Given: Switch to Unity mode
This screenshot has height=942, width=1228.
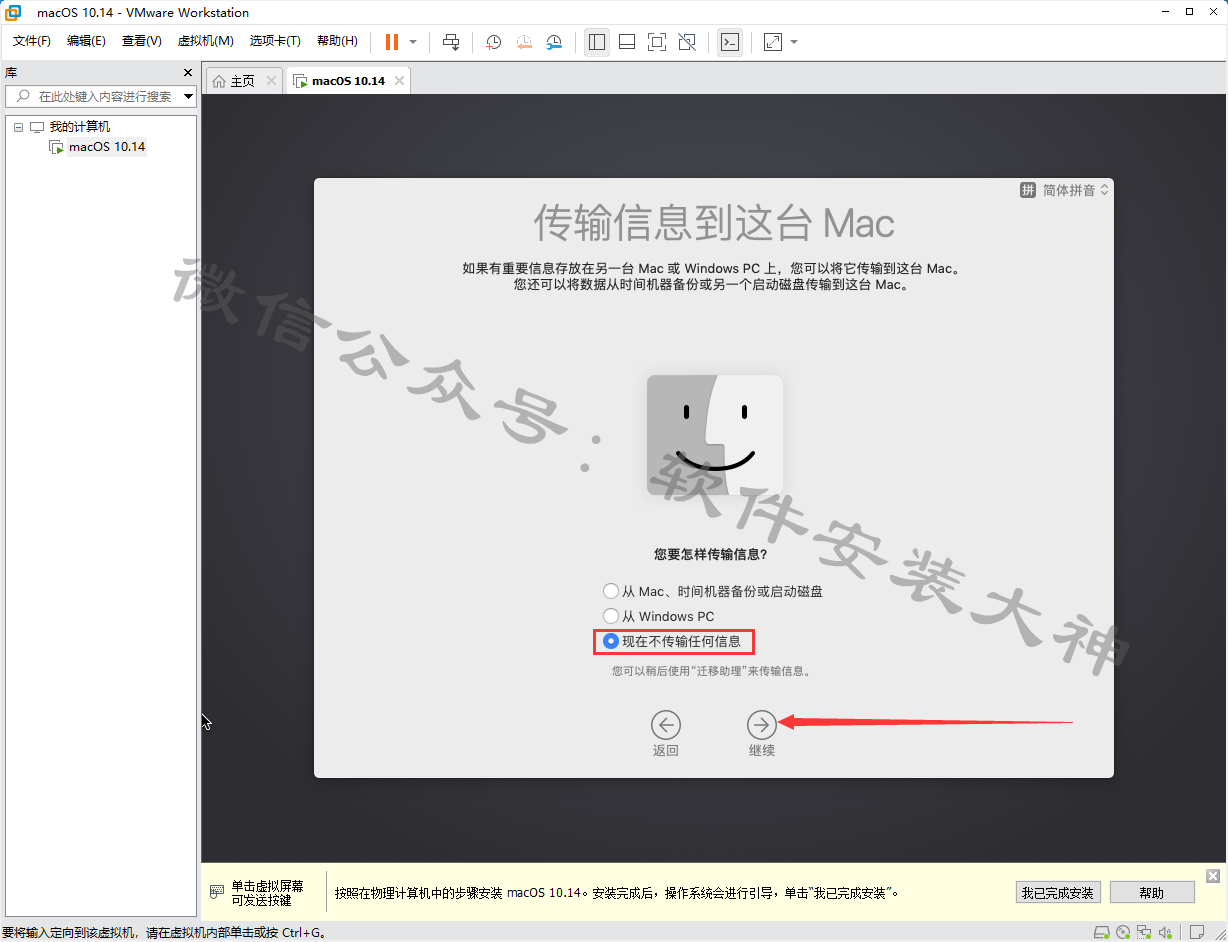Looking at the screenshot, I should click(687, 42).
